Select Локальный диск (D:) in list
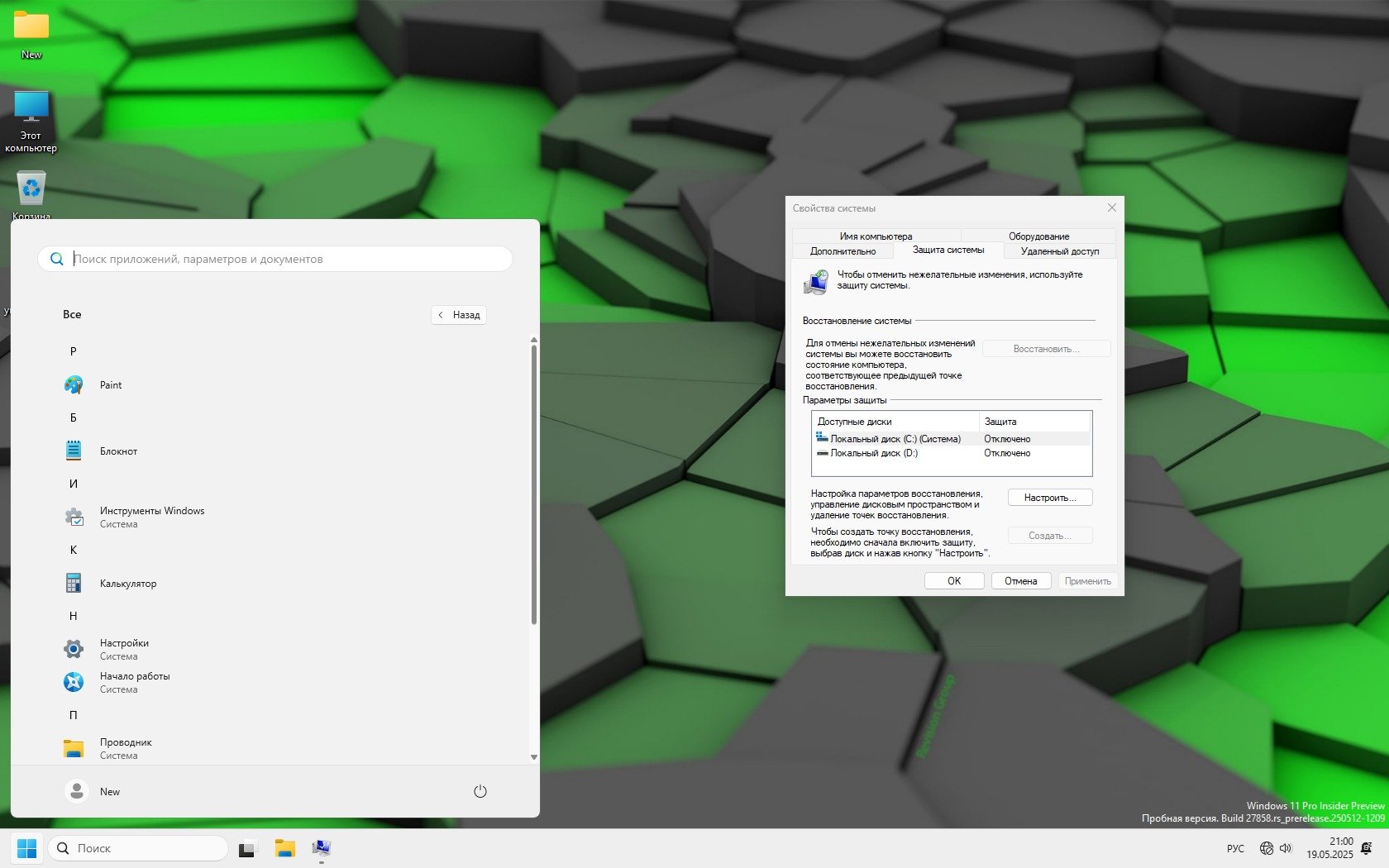The width and height of the screenshot is (1389, 868). pyautogui.click(x=873, y=453)
